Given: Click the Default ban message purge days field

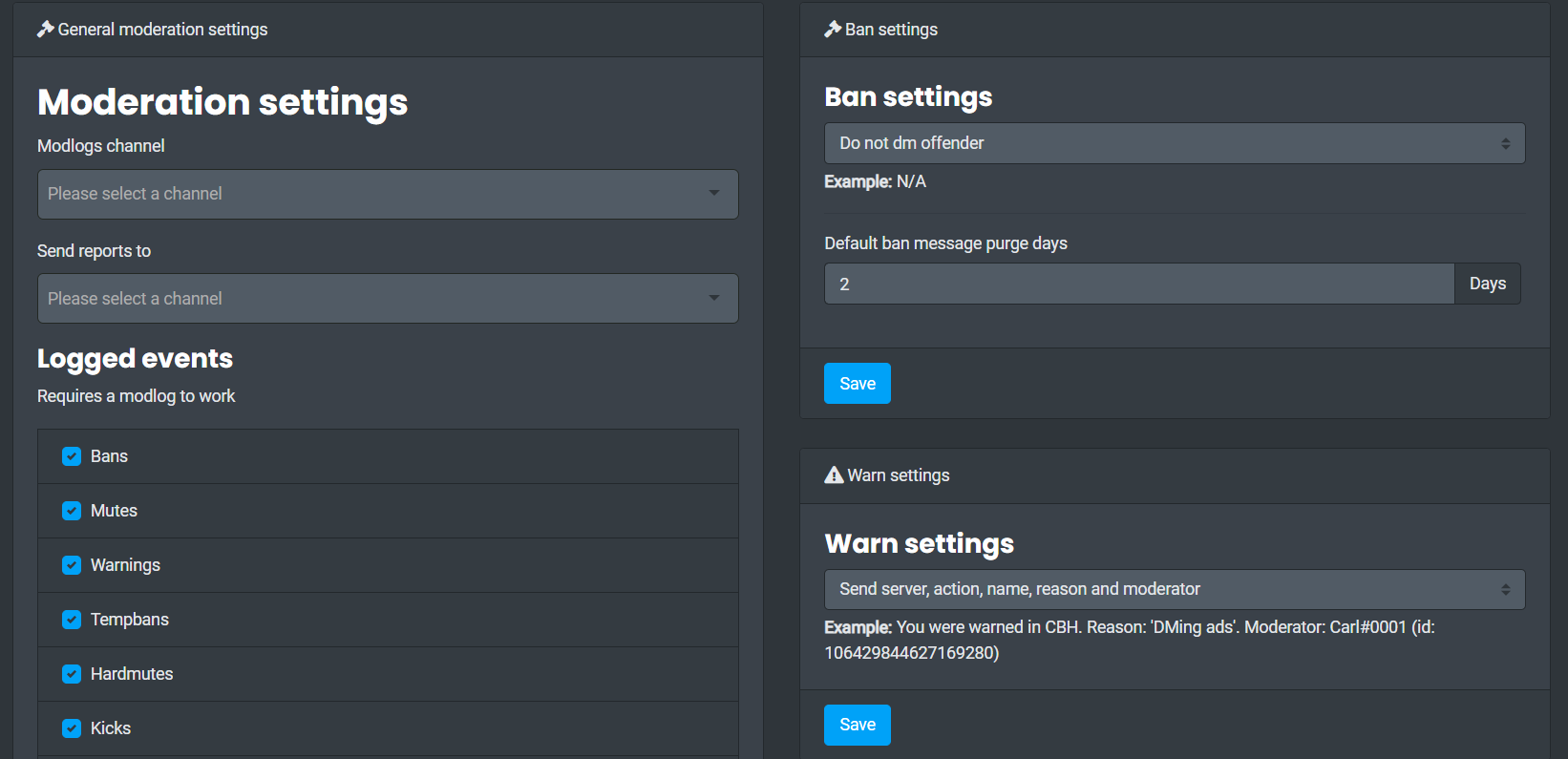Looking at the screenshot, I should (x=1139, y=284).
